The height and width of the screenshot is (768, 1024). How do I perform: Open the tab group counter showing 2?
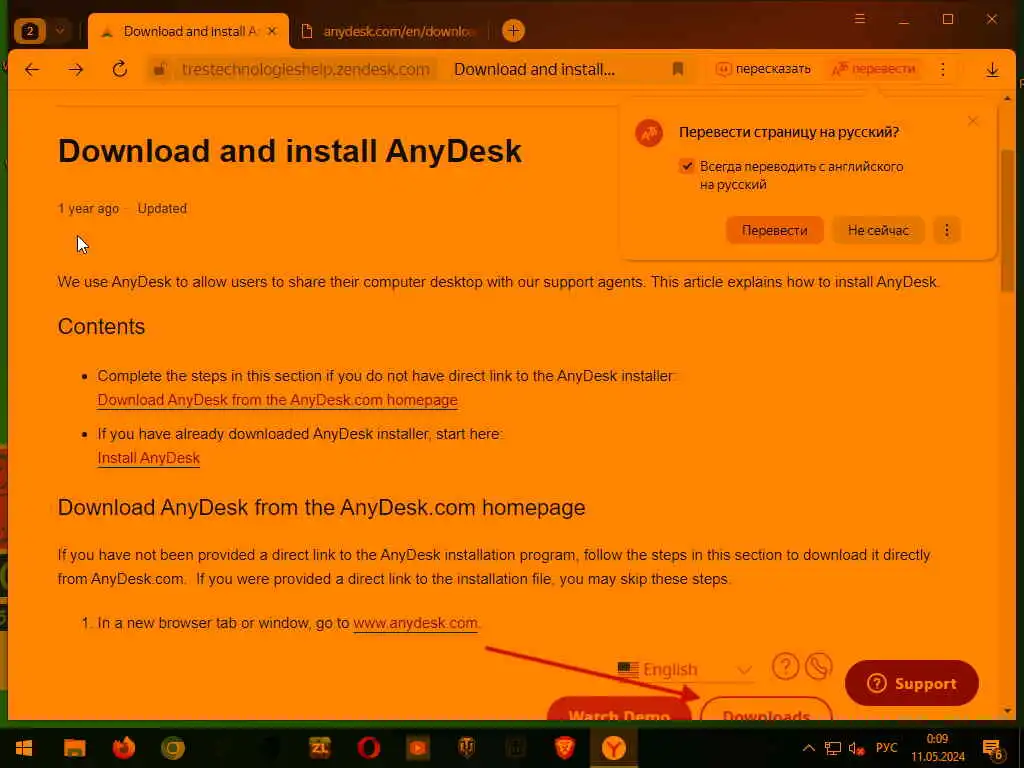(30, 31)
